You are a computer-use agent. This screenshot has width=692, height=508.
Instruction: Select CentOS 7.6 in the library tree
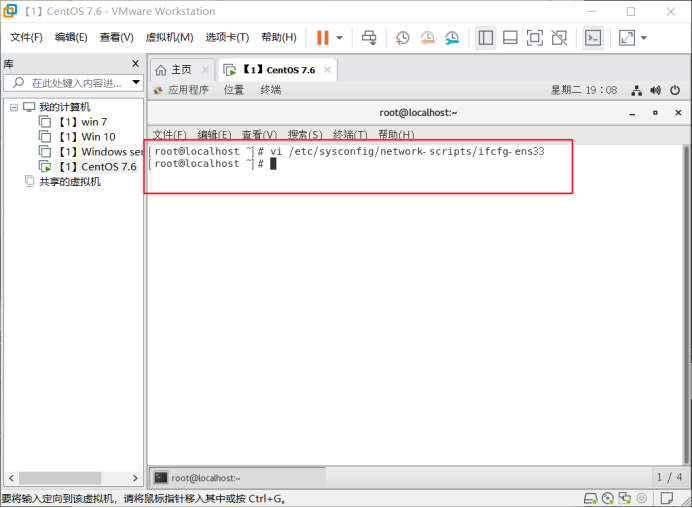(88, 167)
